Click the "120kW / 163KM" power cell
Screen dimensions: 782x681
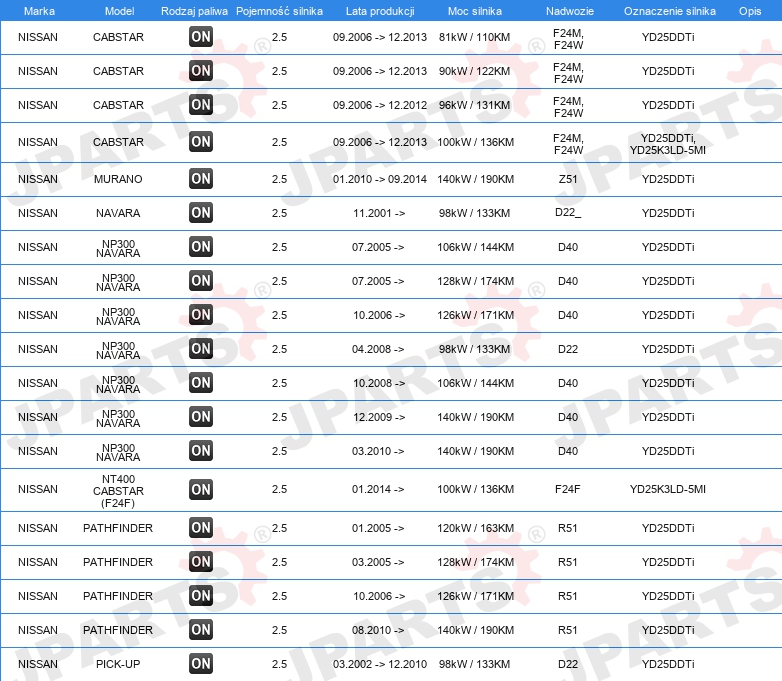[475, 528]
